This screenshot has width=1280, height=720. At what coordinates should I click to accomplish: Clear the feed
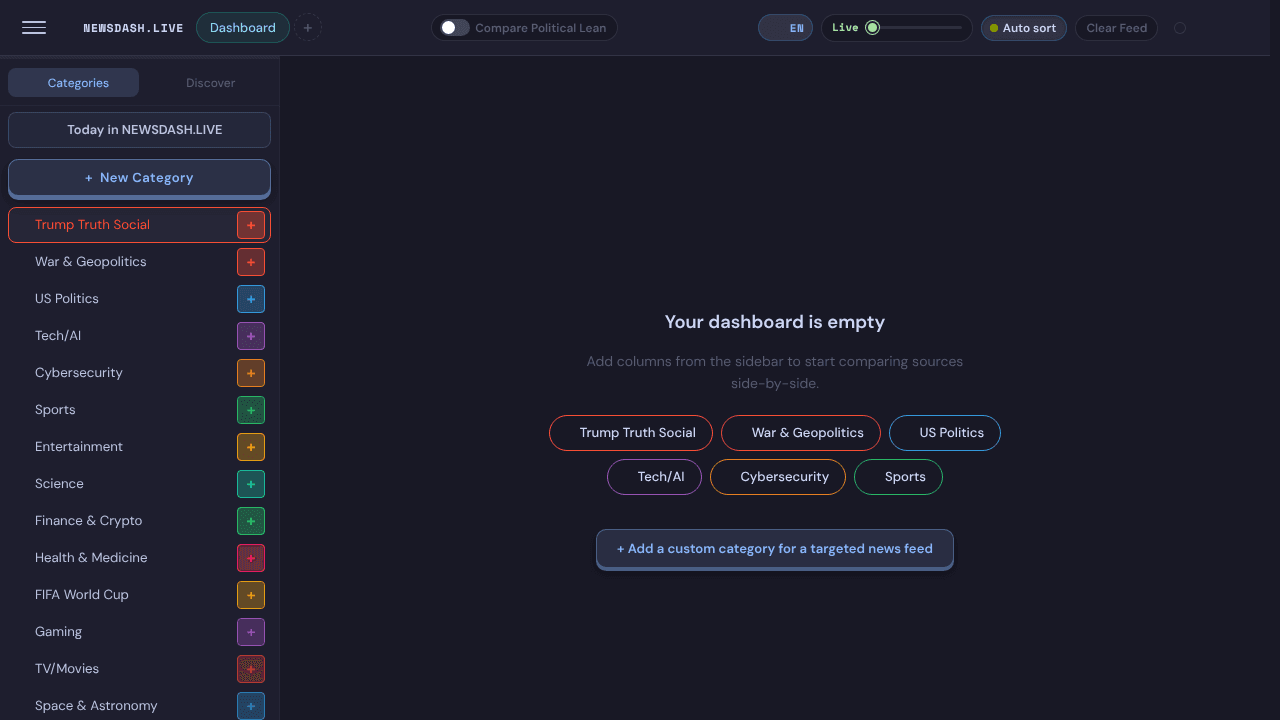coord(1116,28)
